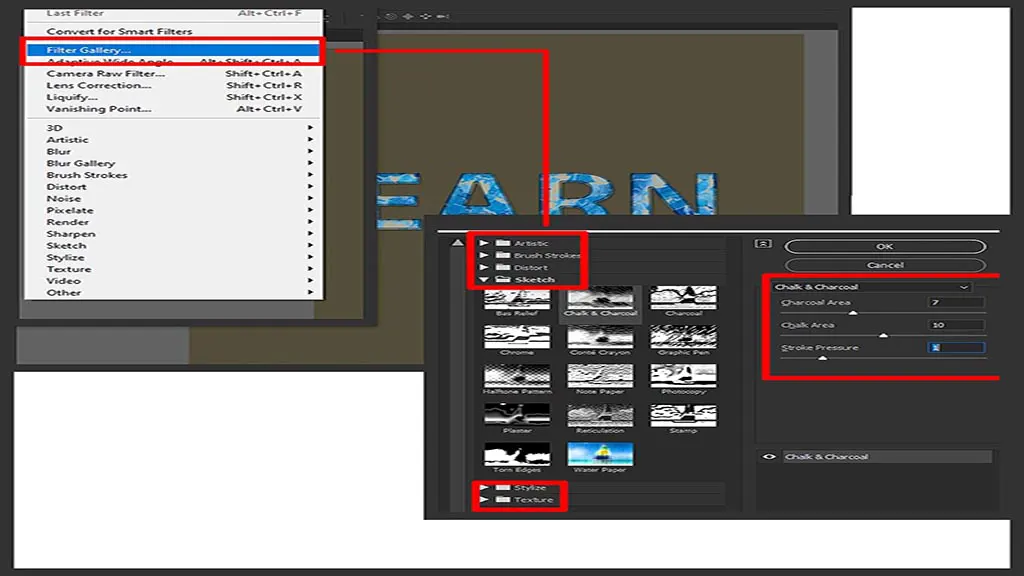Select the Chalk & Charcoal effect layer row
Viewport: 1024px width, 576px height.
[887, 456]
